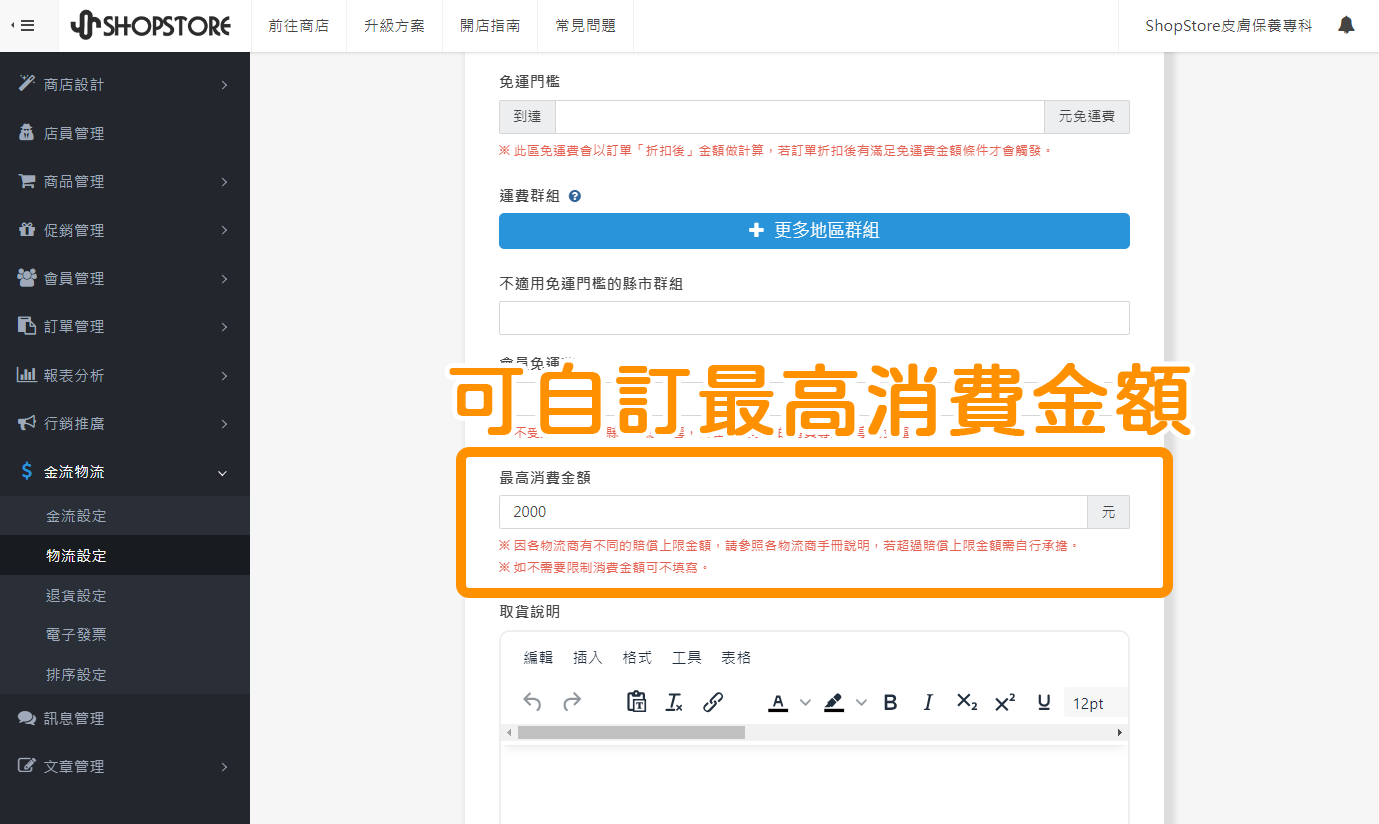This screenshot has width=1379, height=824.
Task: Open 金流設定 submenu item
Action: 125,516
